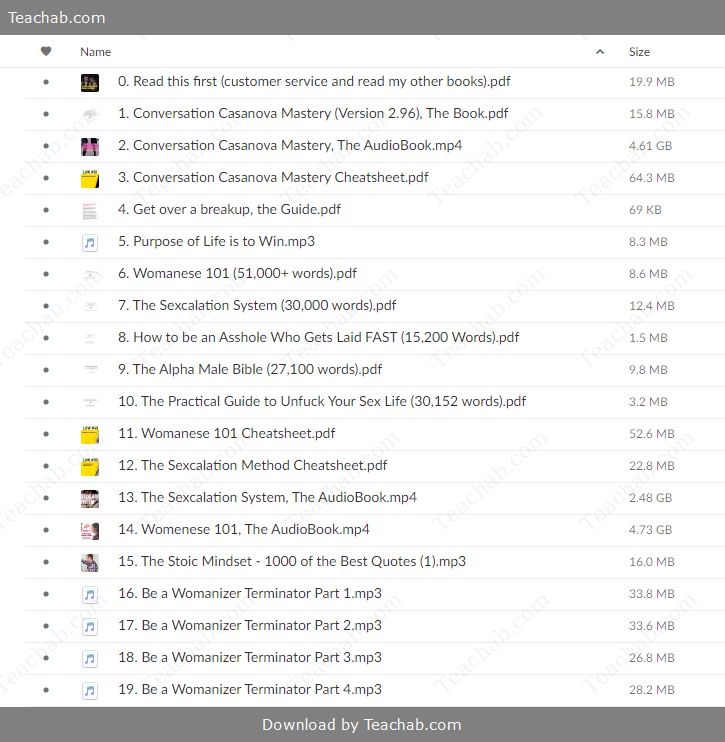This screenshot has width=725, height=742.
Task: Open '14. Womenese 101, The AudioBook.mp4'
Action: (x=244, y=530)
